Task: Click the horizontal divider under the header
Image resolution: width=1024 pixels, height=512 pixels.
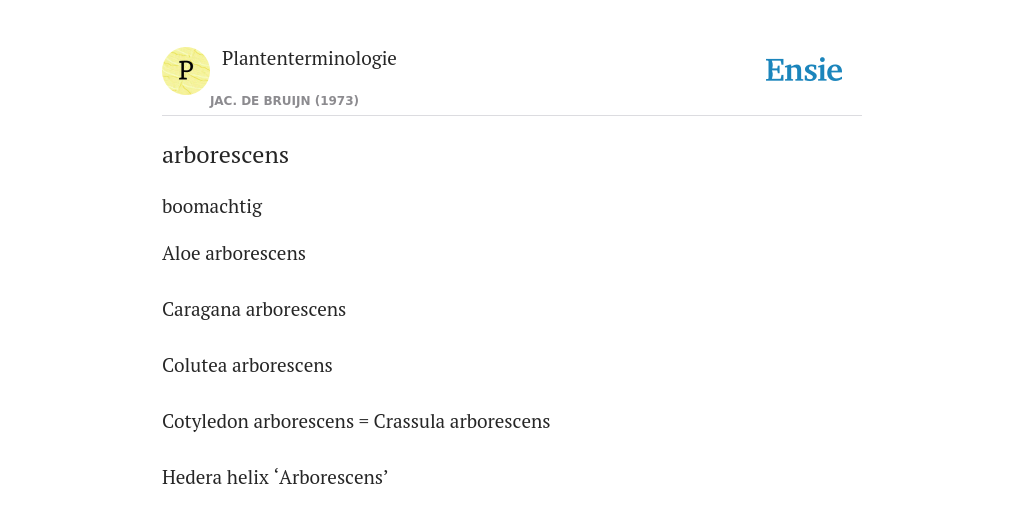Action: pos(512,116)
